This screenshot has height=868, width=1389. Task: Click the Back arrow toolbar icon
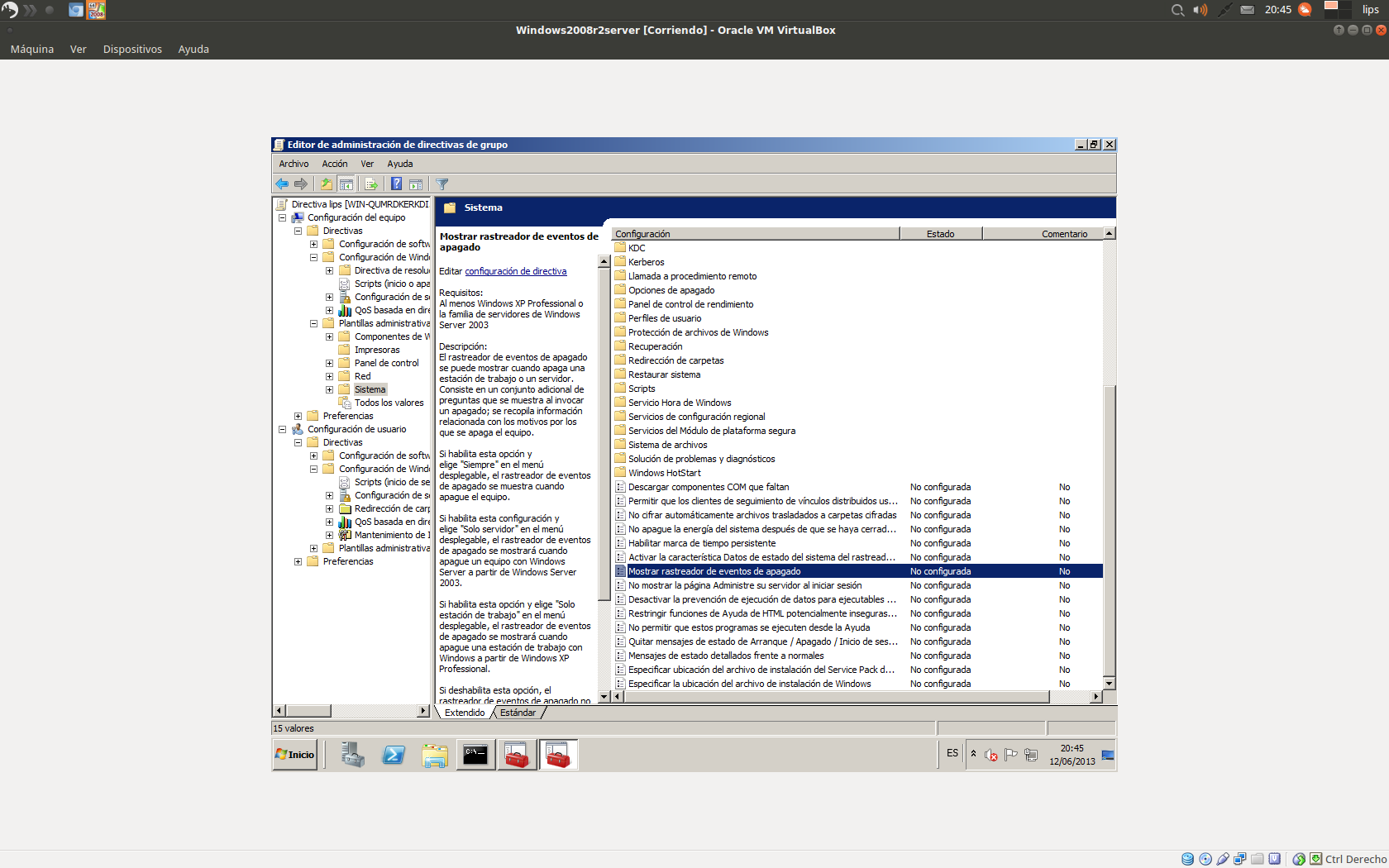282,184
